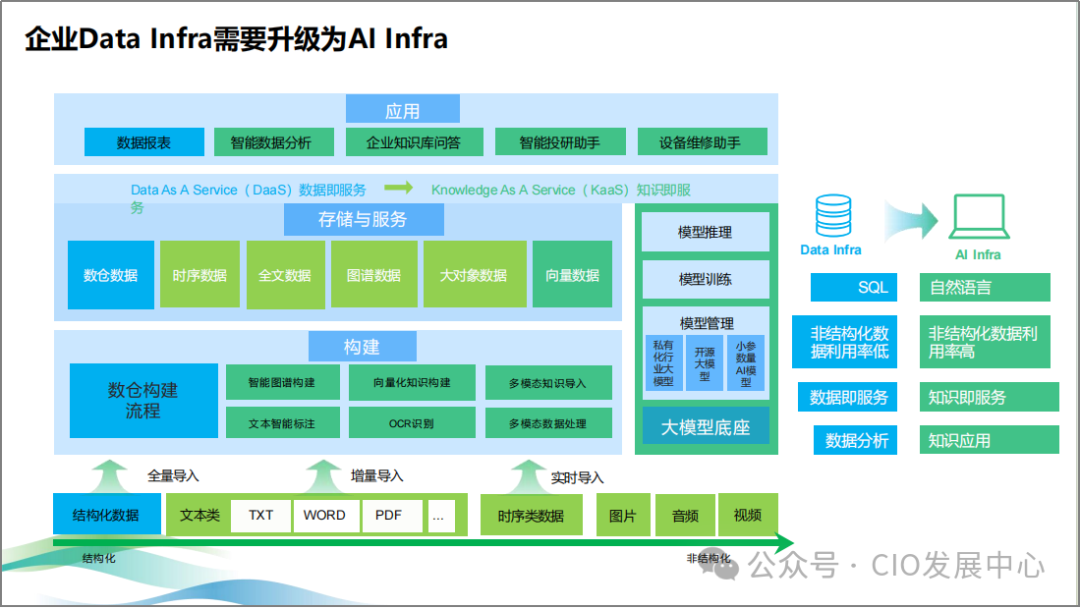
Task: Select the 数仓构建流程 block
Action: point(143,401)
